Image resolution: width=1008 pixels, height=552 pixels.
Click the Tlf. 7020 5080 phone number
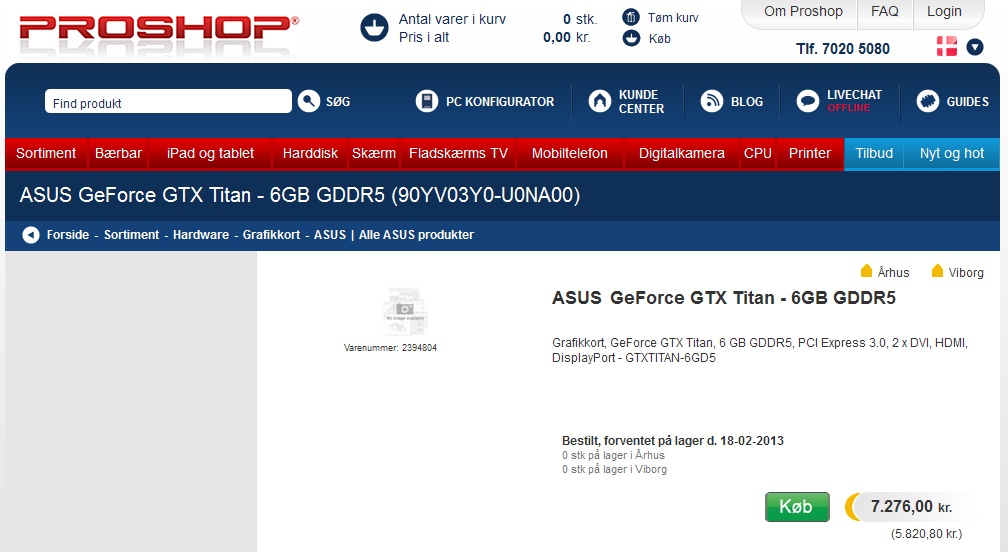tap(843, 49)
